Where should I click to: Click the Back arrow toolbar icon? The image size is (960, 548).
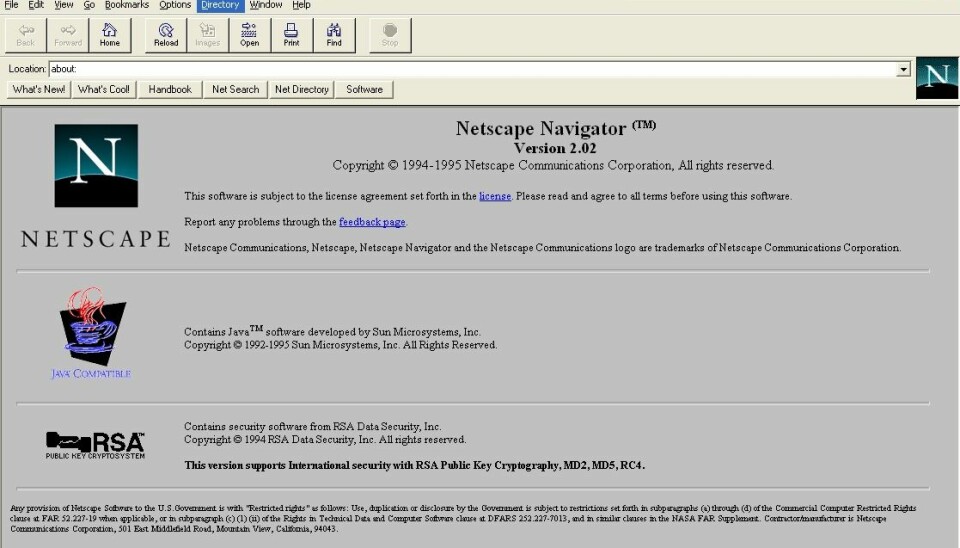click(26, 35)
